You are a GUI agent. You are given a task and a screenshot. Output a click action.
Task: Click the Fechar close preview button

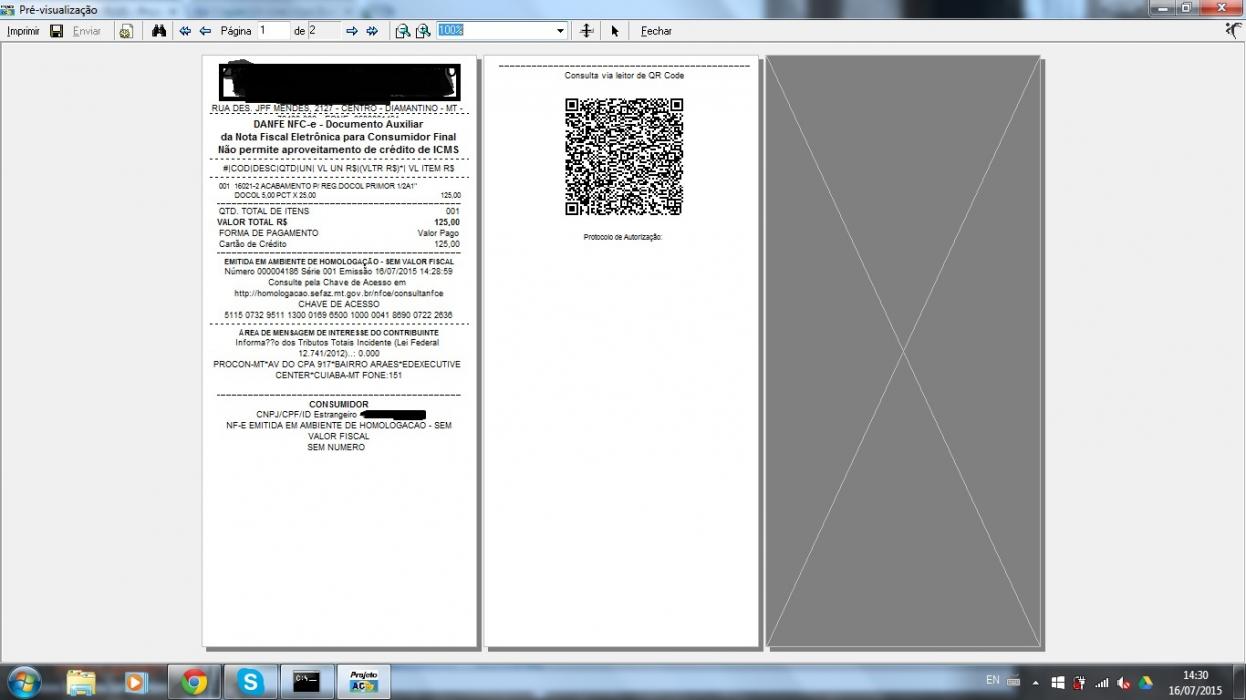coord(656,31)
